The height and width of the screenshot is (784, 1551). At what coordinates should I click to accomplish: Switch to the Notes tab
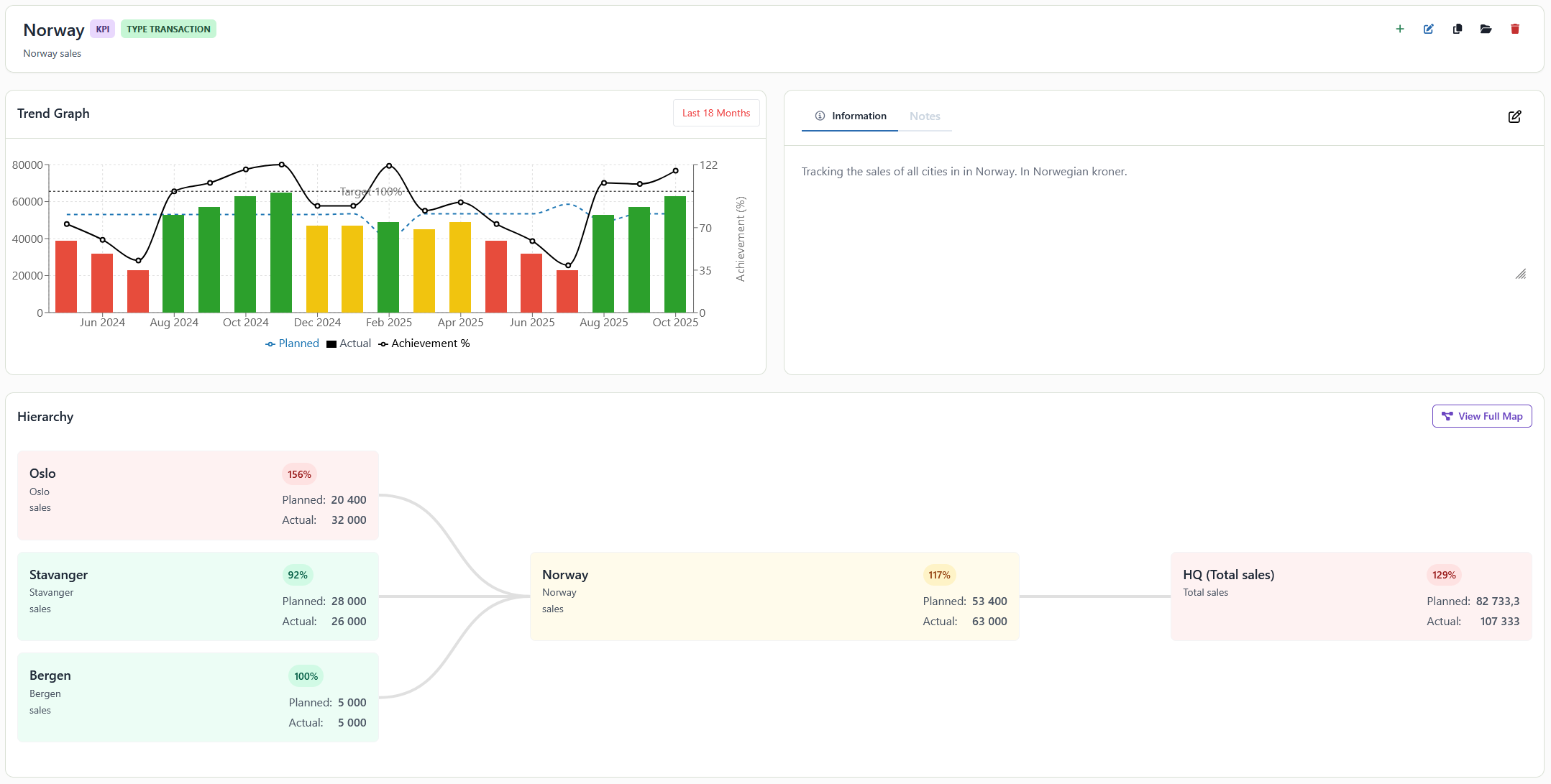[925, 116]
